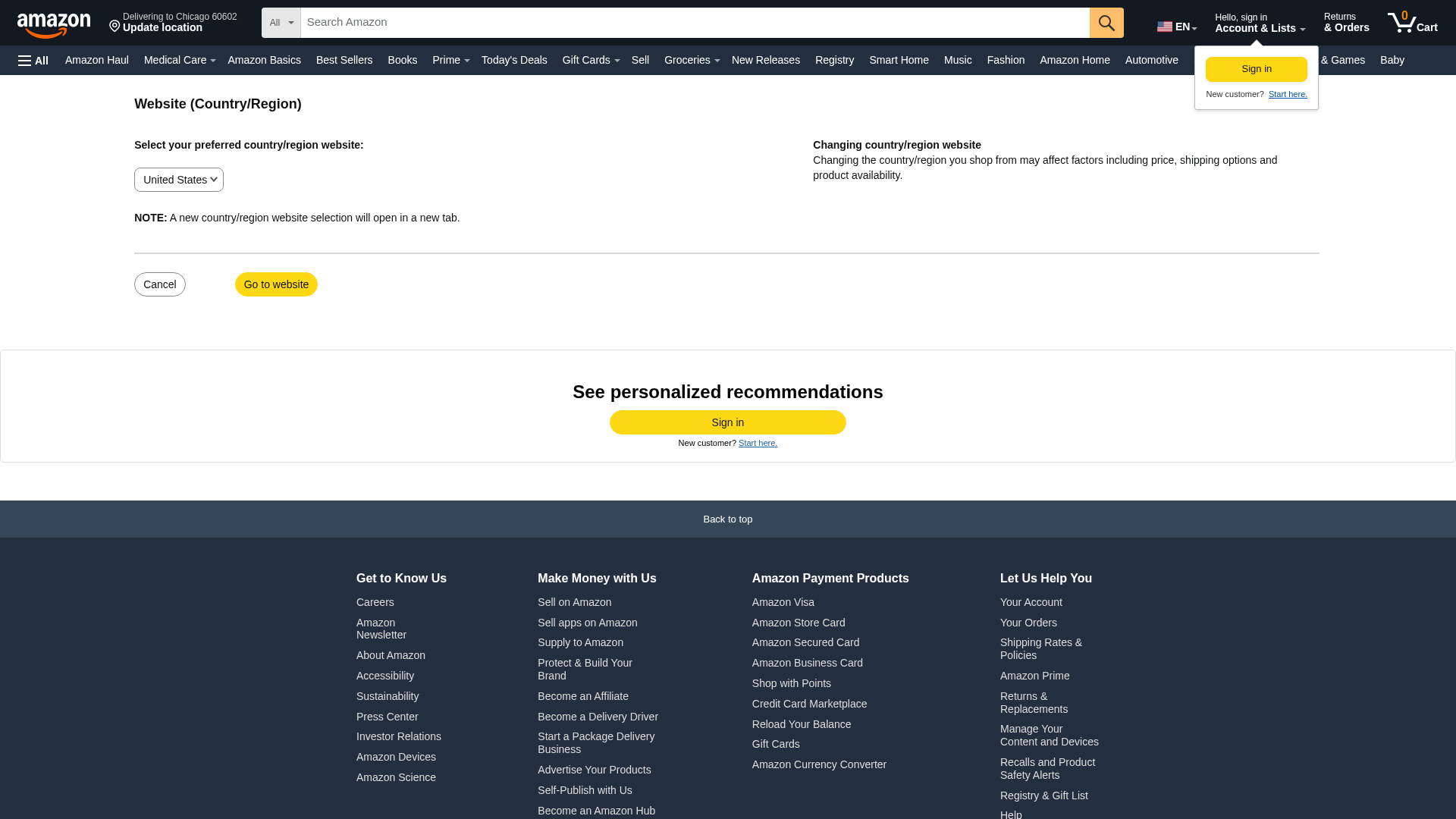The image size is (1456, 819).
Task: Open Become an Affiliate link
Action: pyautogui.click(x=583, y=696)
